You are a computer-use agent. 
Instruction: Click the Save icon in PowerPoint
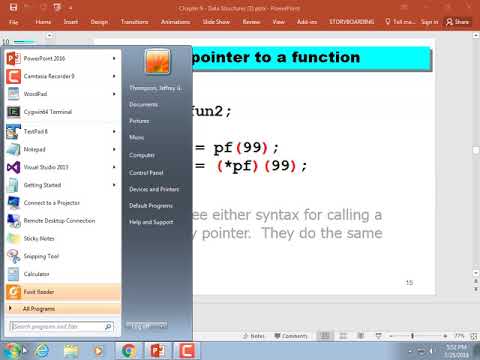13,7
